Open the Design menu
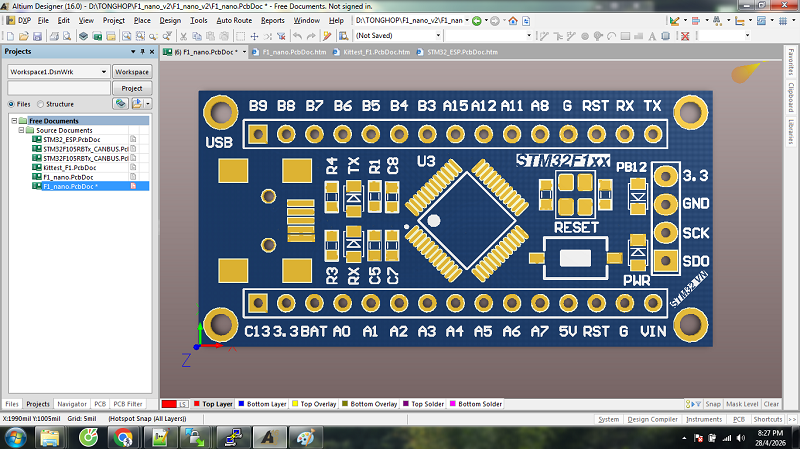This screenshot has height=449, width=800. tap(170, 20)
